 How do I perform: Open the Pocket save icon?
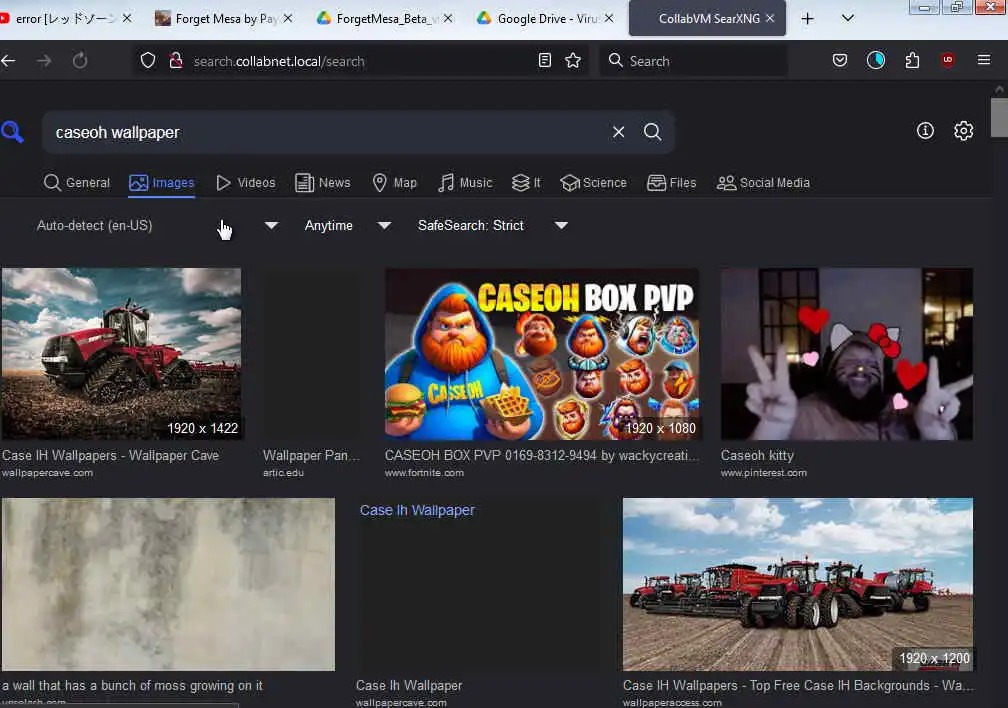point(840,60)
